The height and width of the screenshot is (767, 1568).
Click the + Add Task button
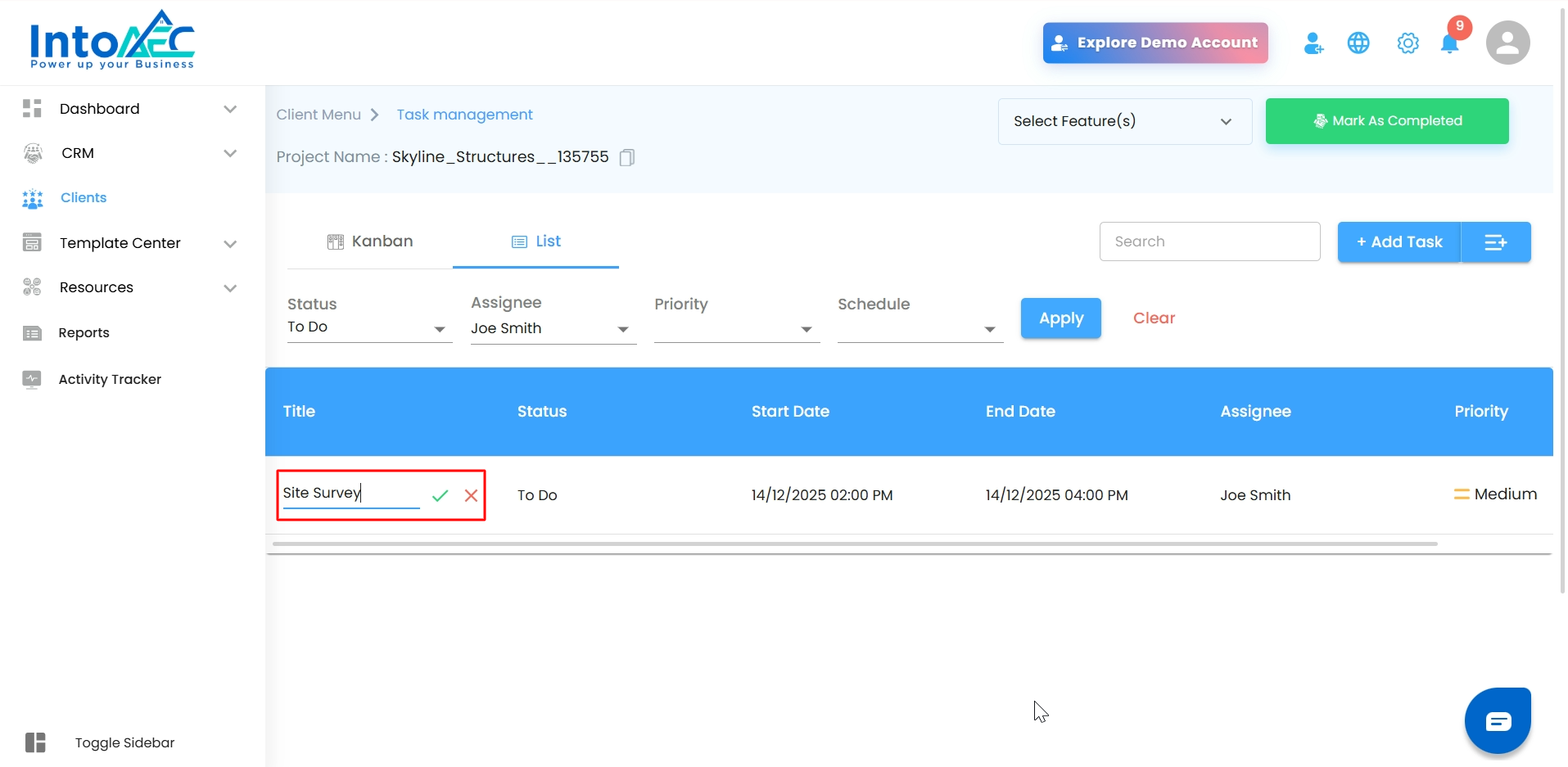click(1399, 242)
